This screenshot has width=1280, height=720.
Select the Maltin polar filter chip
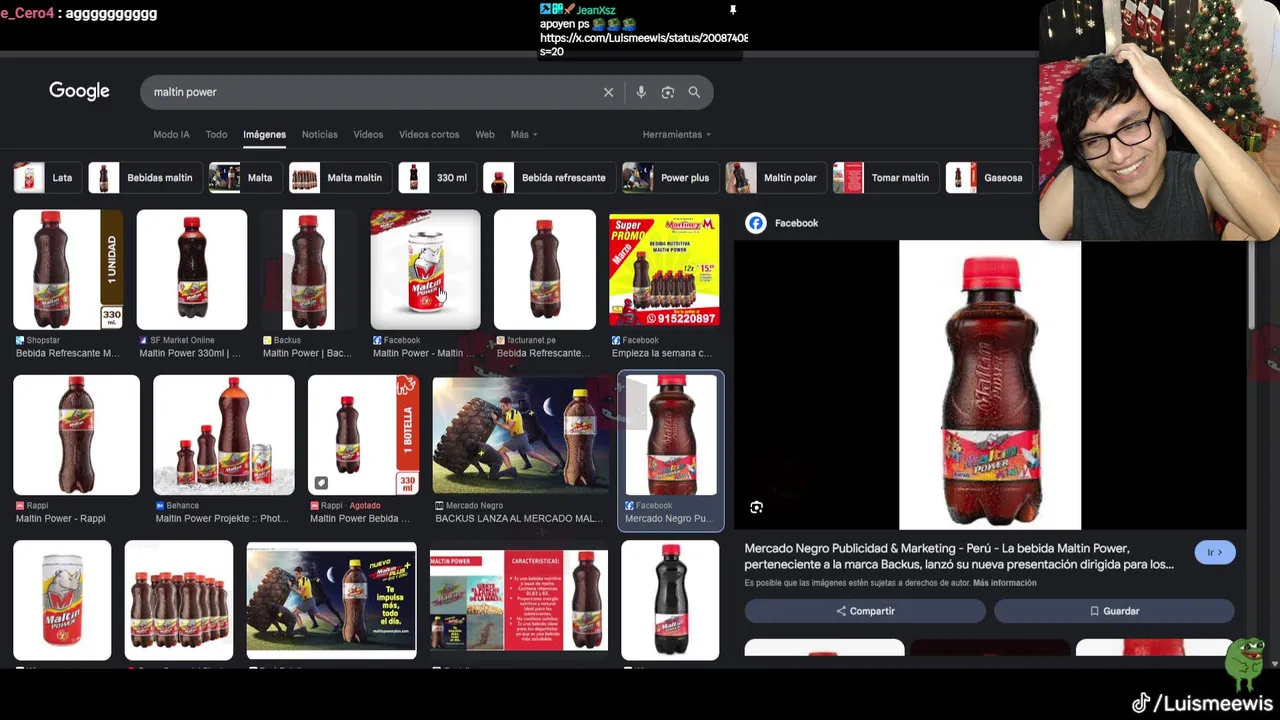(775, 178)
